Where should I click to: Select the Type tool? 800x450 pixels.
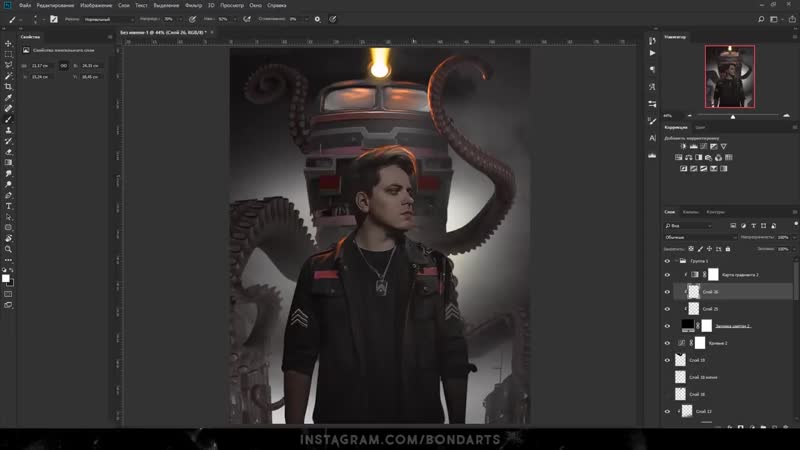coord(9,206)
